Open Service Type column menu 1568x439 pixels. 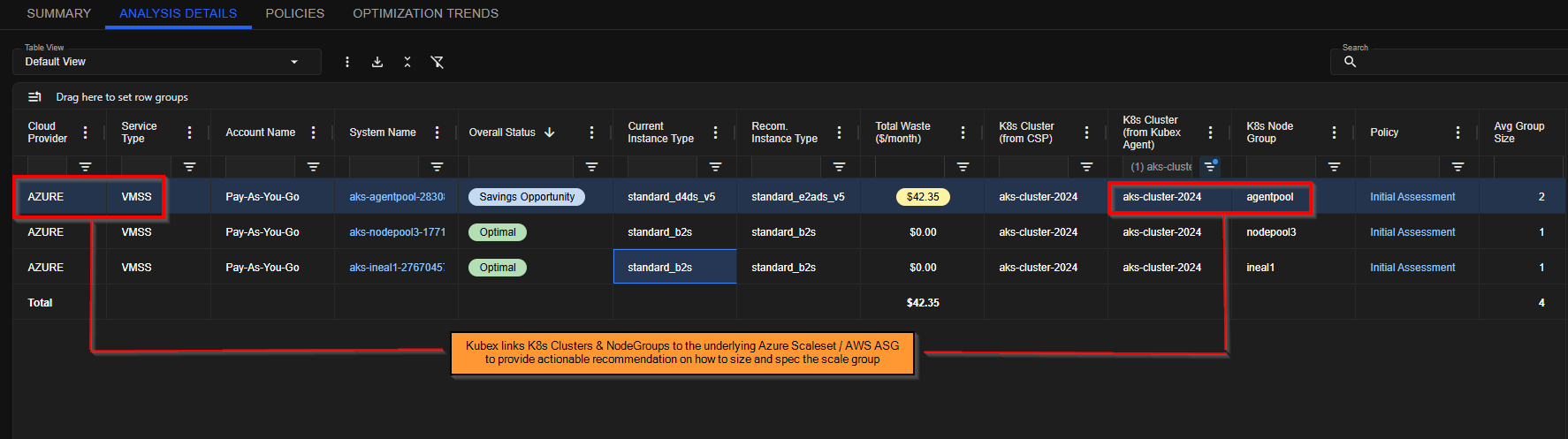pyautogui.click(x=189, y=132)
